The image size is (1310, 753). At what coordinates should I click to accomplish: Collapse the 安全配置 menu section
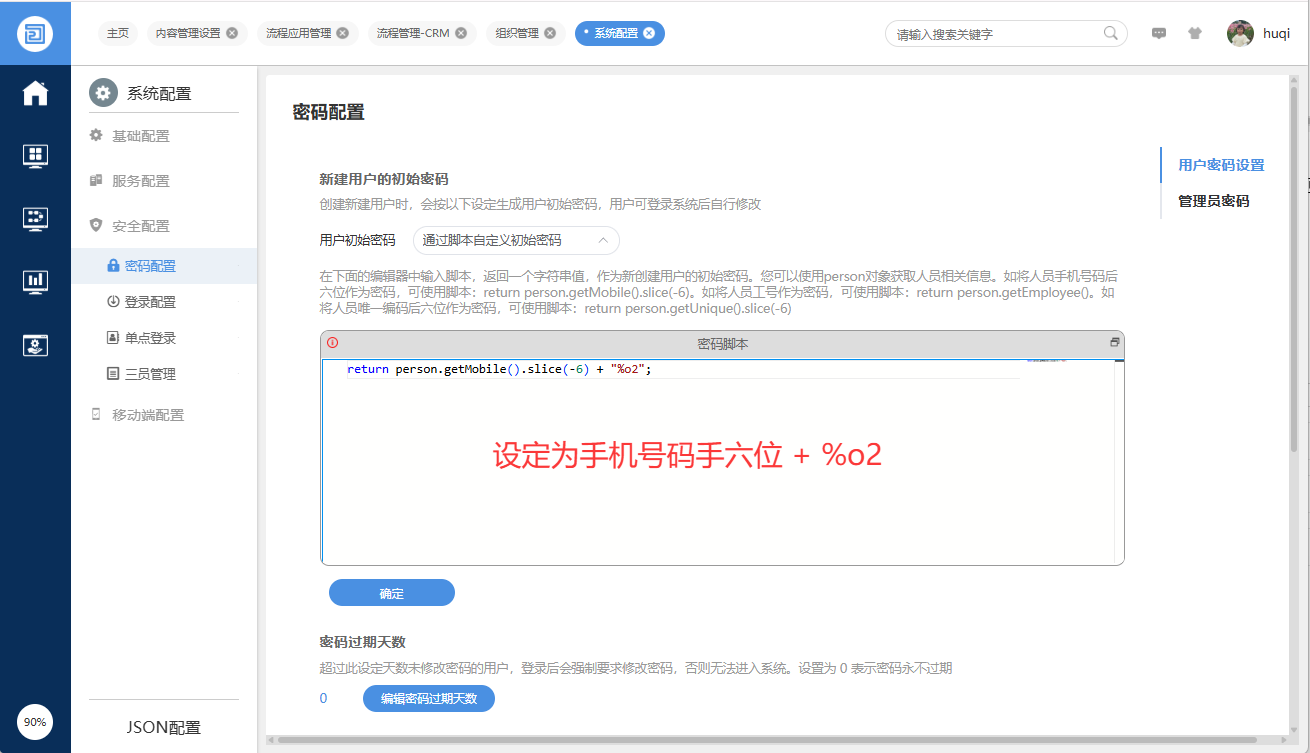tap(141, 226)
